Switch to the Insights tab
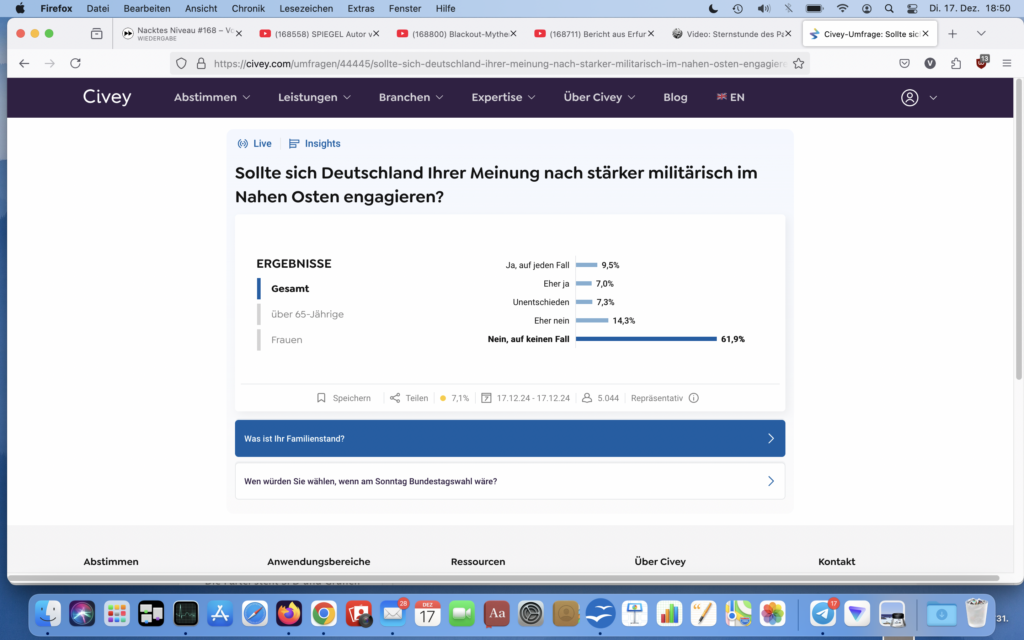The width and height of the screenshot is (1024, 640). (315, 144)
